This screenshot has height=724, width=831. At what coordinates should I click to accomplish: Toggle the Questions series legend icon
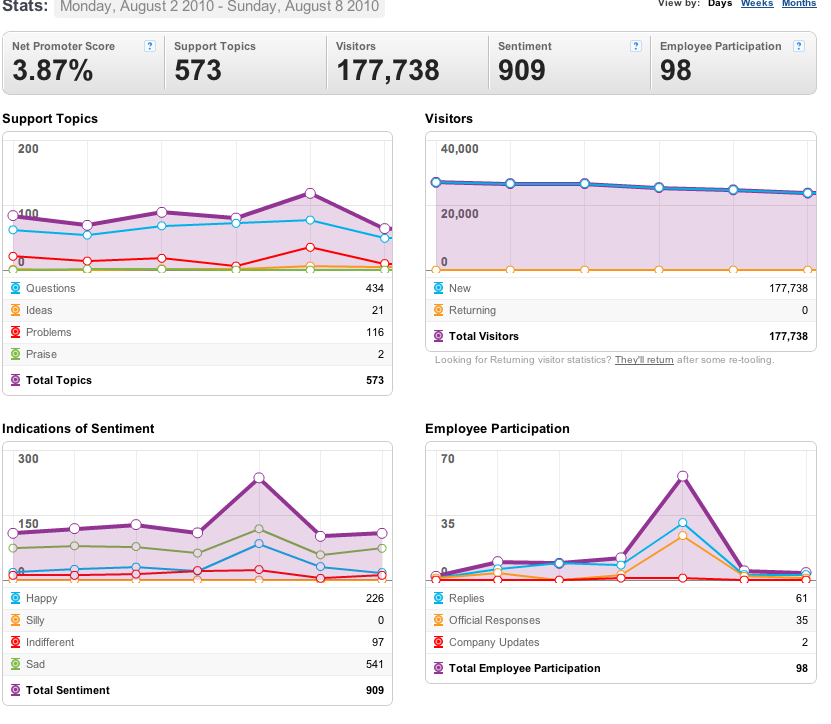[x=15, y=288]
